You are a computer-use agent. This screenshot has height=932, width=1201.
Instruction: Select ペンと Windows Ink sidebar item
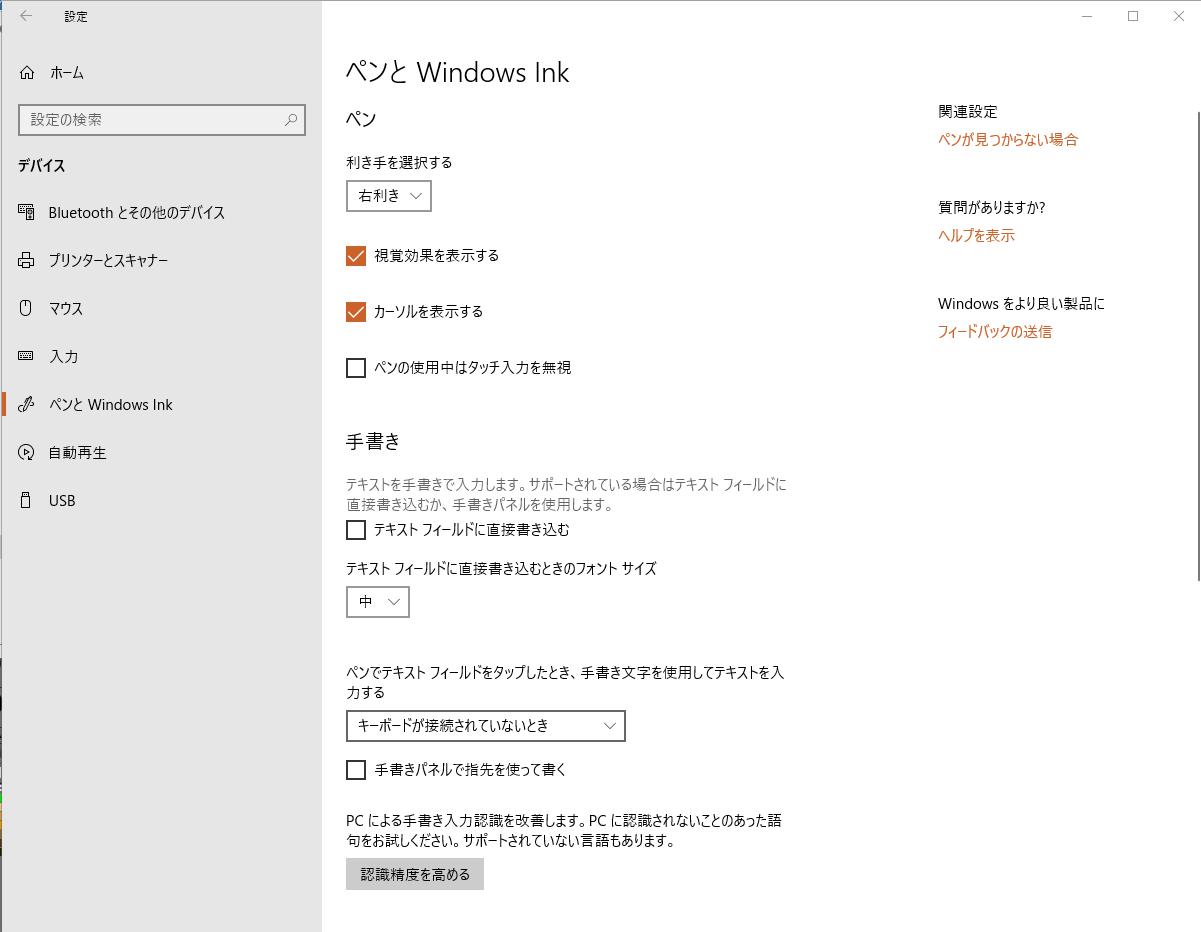coord(161,404)
